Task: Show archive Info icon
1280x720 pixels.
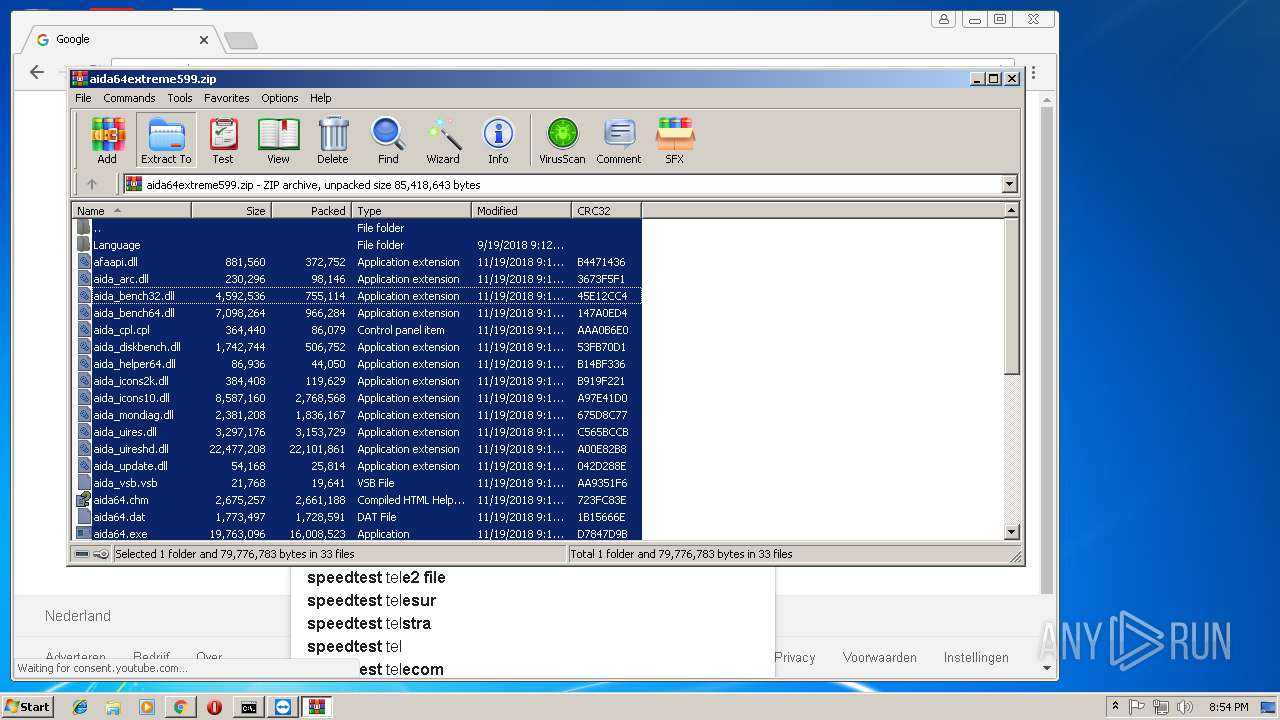Action: [x=498, y=140]
